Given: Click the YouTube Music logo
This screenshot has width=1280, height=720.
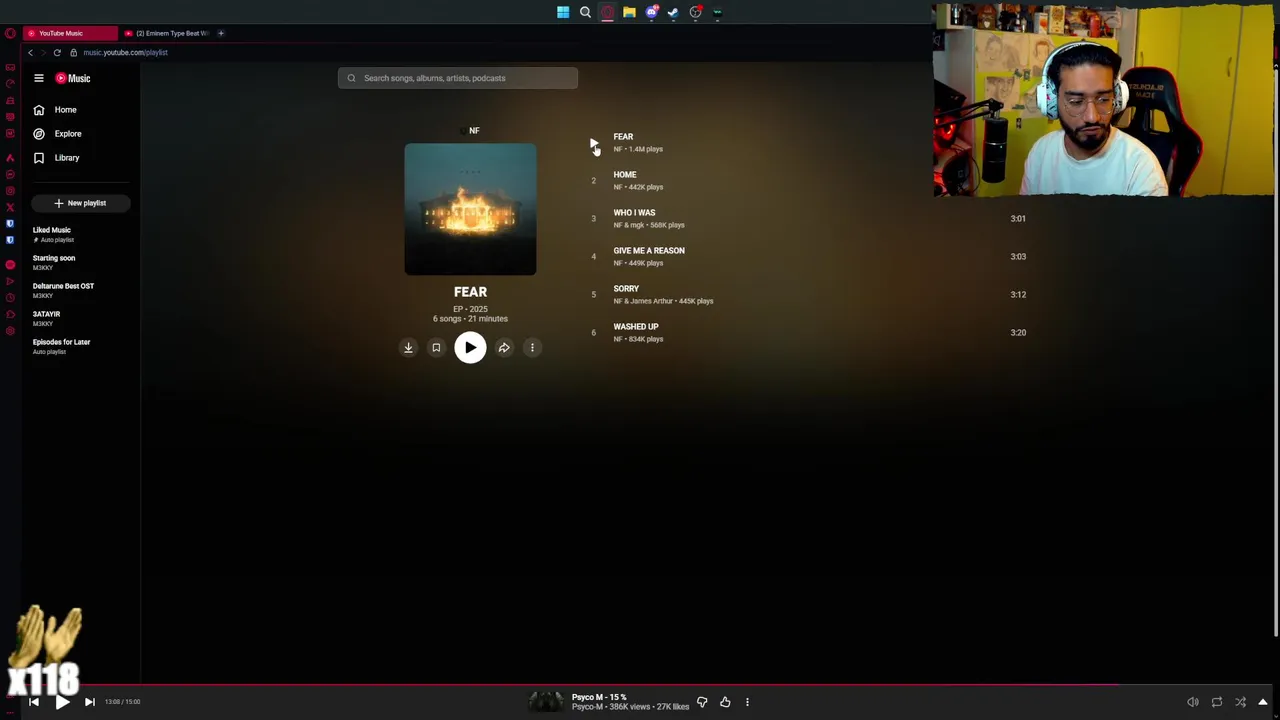Looking at the screenshot, I should coord(73,78).
